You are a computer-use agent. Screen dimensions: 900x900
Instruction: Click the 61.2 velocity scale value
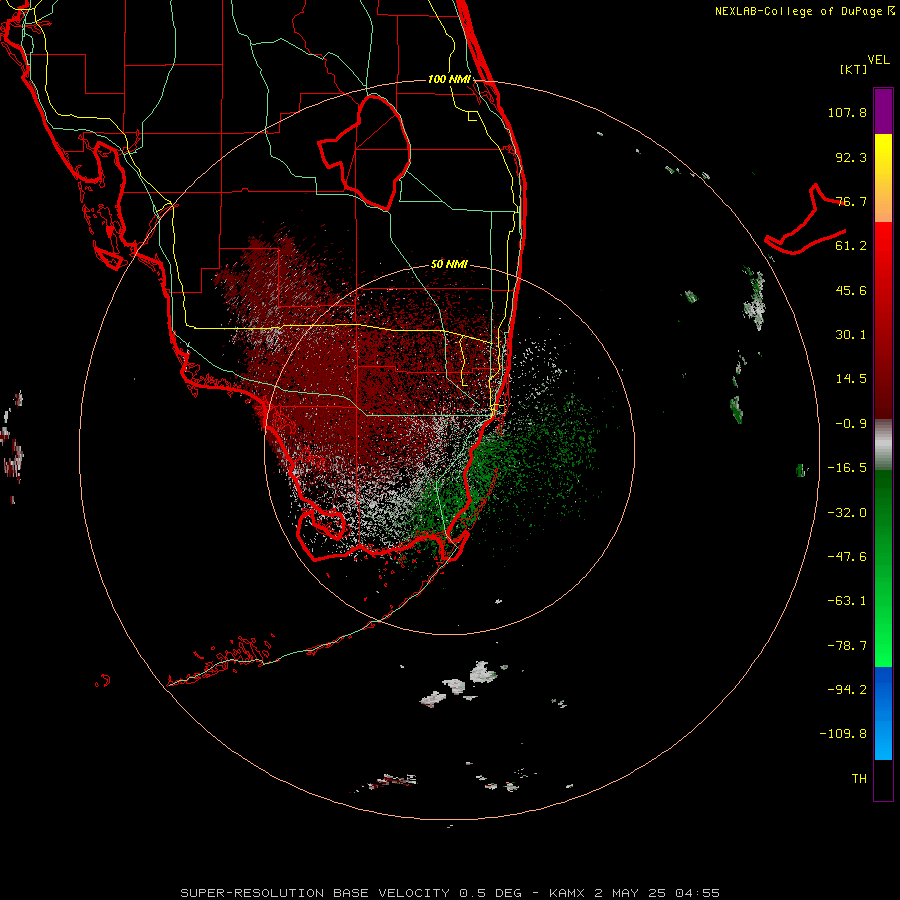(x=851, y=246)
